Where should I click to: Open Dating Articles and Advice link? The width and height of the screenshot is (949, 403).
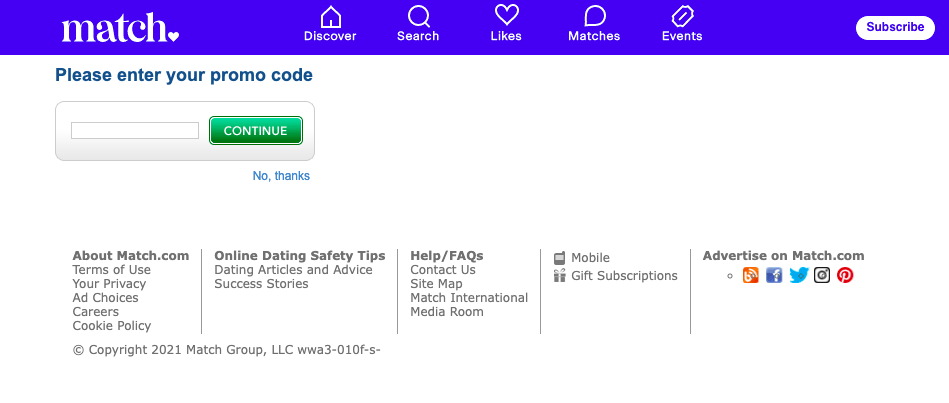click(294, 270)
